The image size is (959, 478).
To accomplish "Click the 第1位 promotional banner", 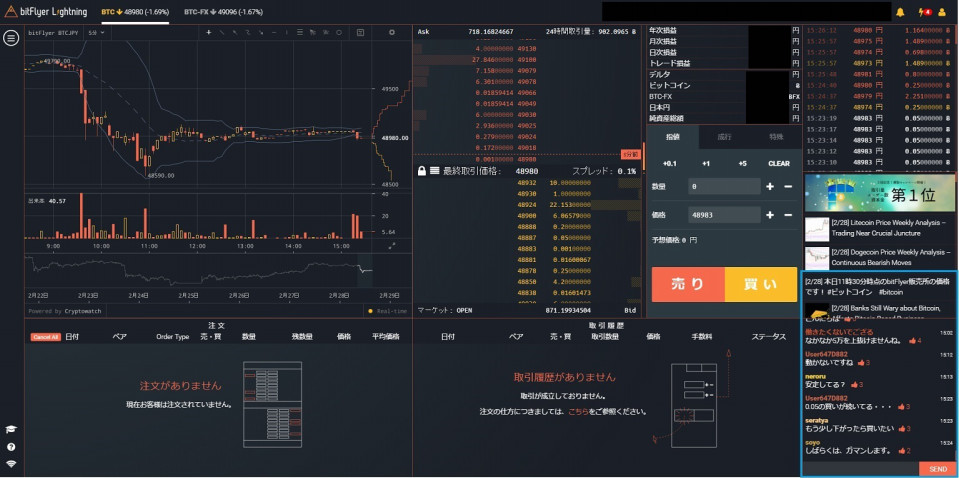I will 879,193.
